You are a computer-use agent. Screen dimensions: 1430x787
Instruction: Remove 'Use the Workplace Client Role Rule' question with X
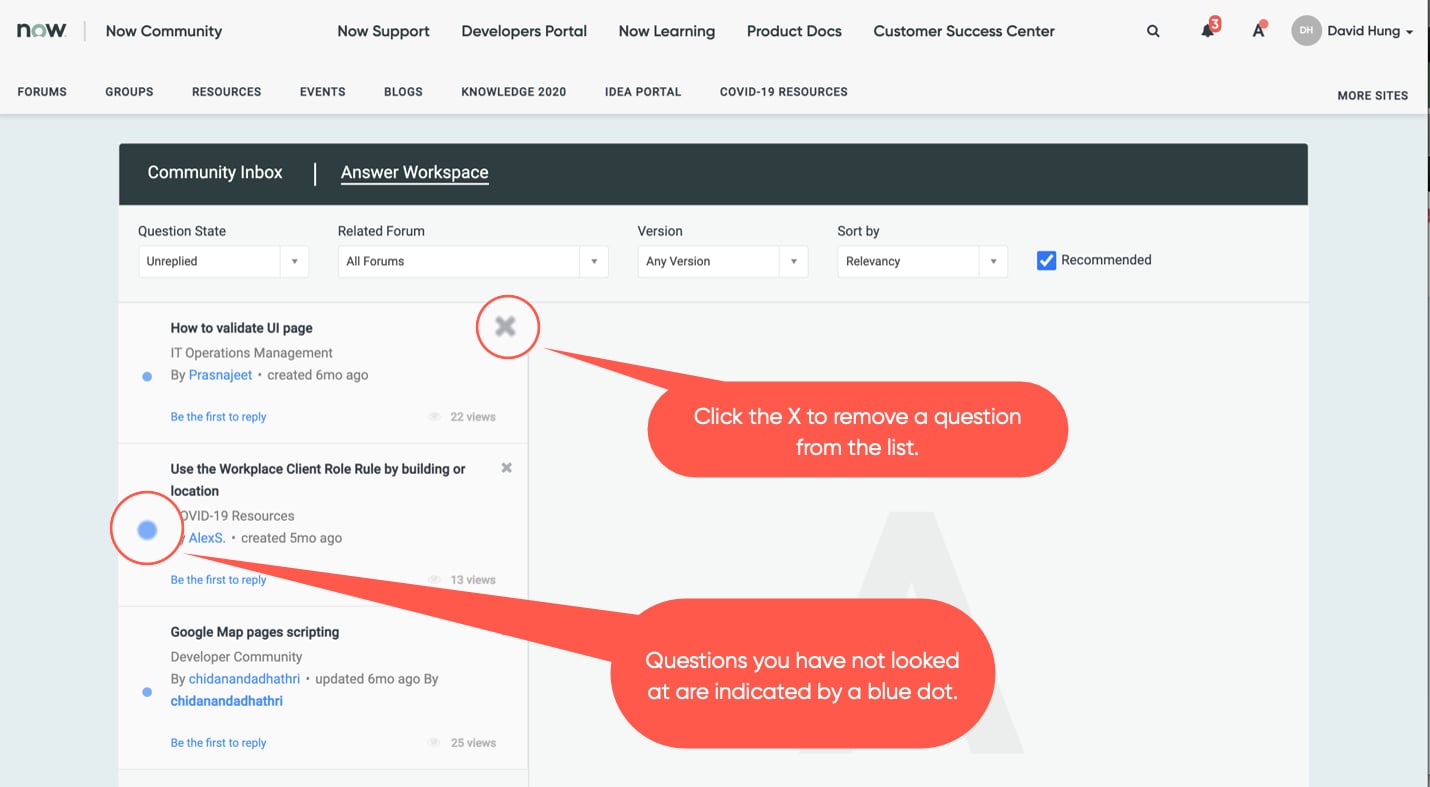pyautogui.click(x=507, y=468)
